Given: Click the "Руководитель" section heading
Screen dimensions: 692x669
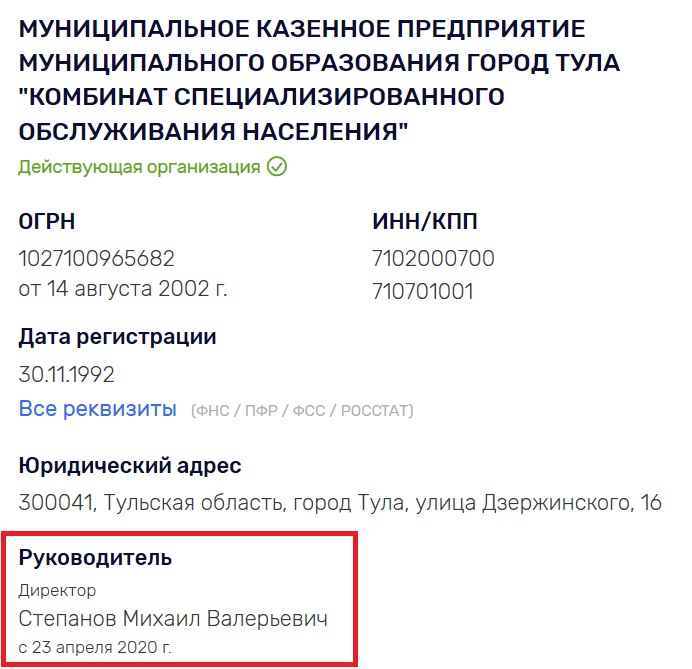Looking at the screenshot, I should (95, 558).
